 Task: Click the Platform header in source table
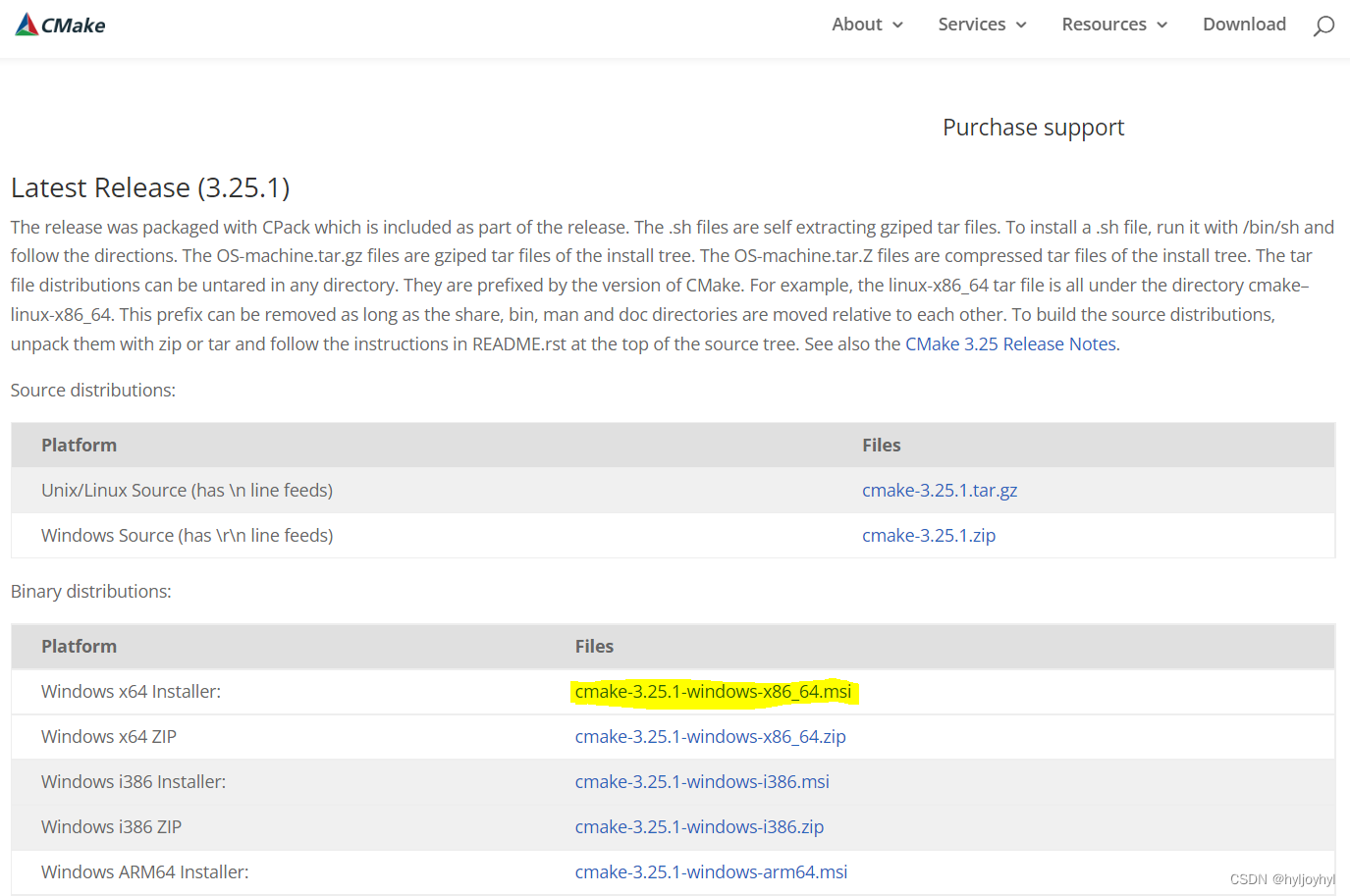point(79,446)
